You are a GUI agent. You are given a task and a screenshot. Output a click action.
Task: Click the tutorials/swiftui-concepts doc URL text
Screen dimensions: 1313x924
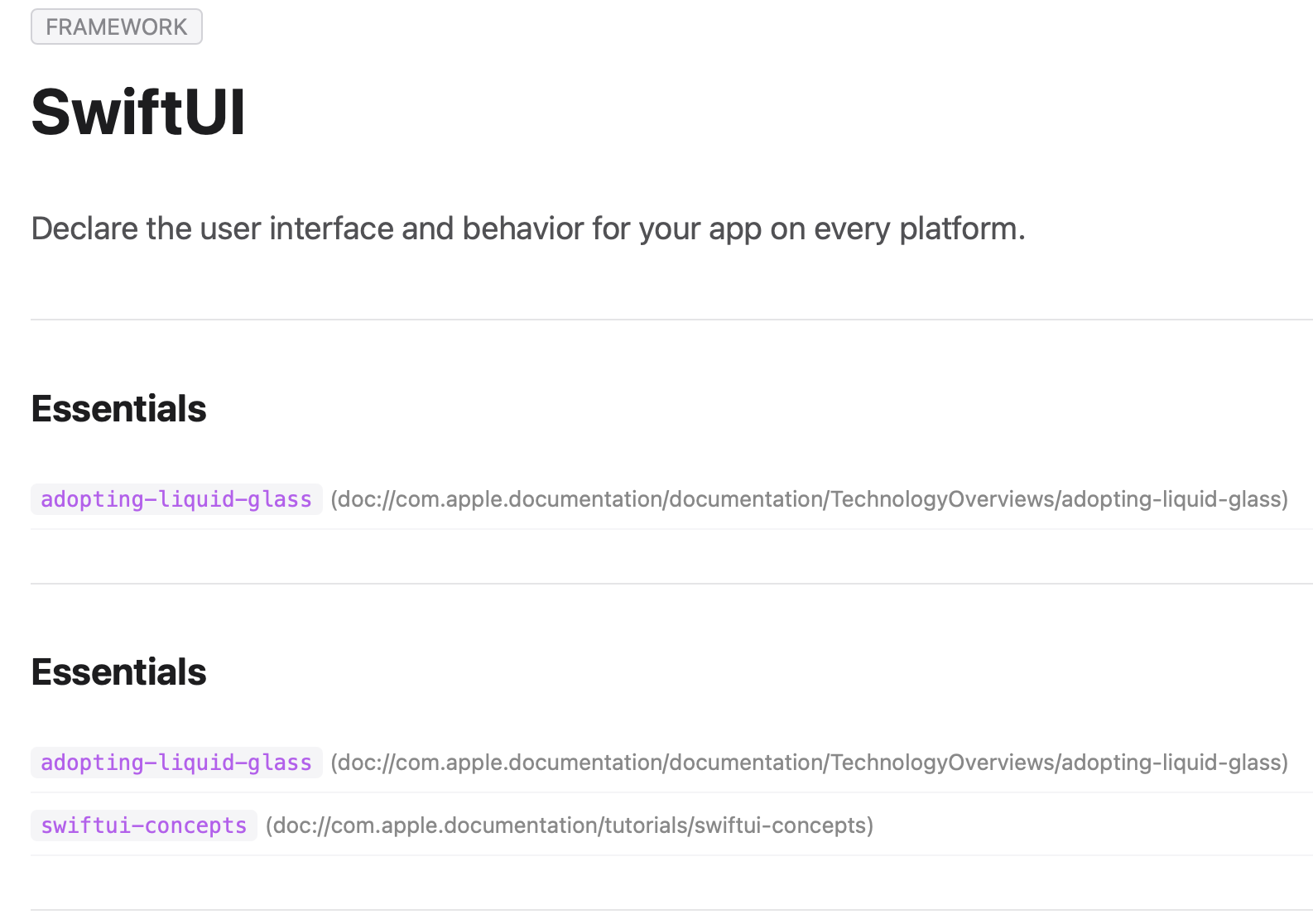570,825
